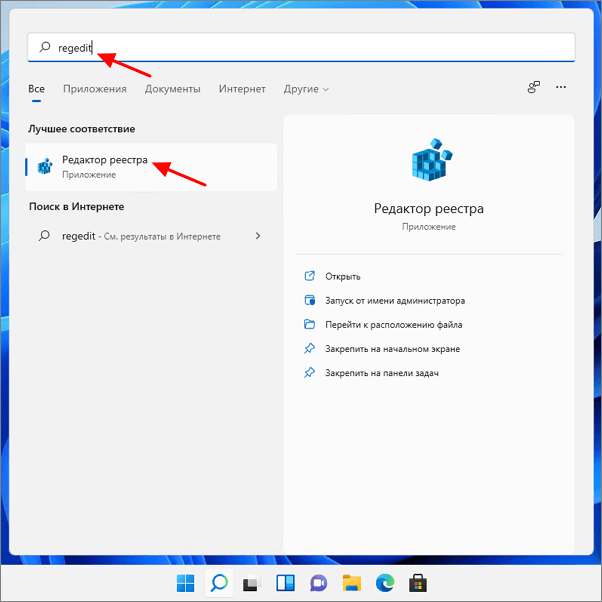Click the regedit search input field
This screenshot has width=602, height=602.
[301, 47]
